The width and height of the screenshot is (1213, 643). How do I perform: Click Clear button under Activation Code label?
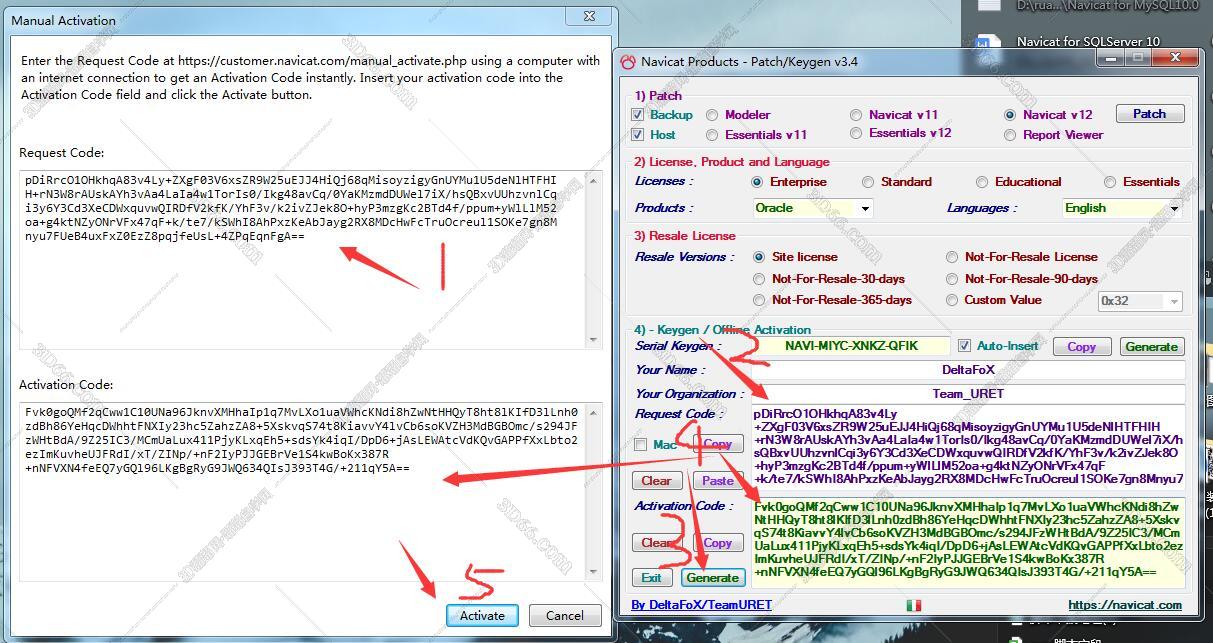656,543
